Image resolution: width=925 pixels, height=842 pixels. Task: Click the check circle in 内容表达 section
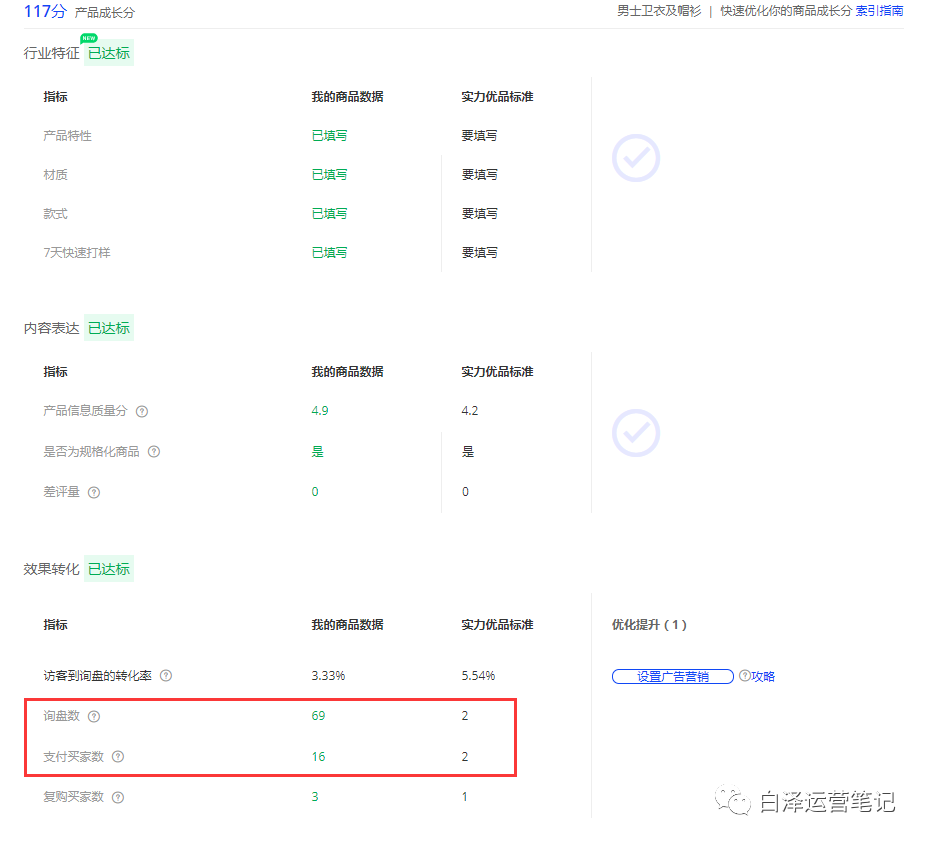[x=635, y=433]
